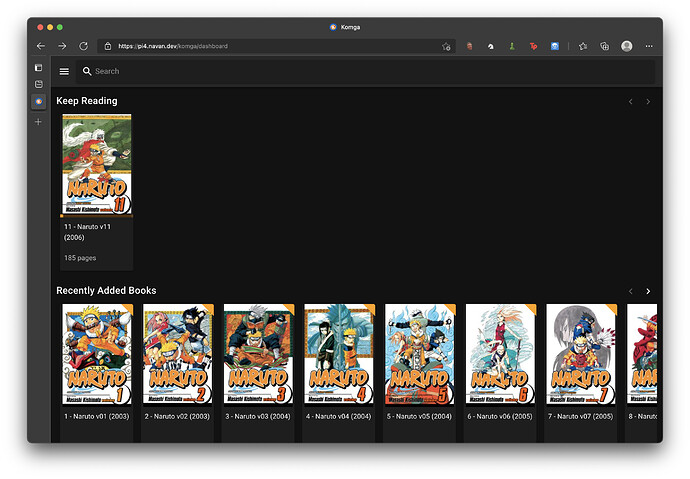
Task: Add this page to favorites star
Action: 446,46
